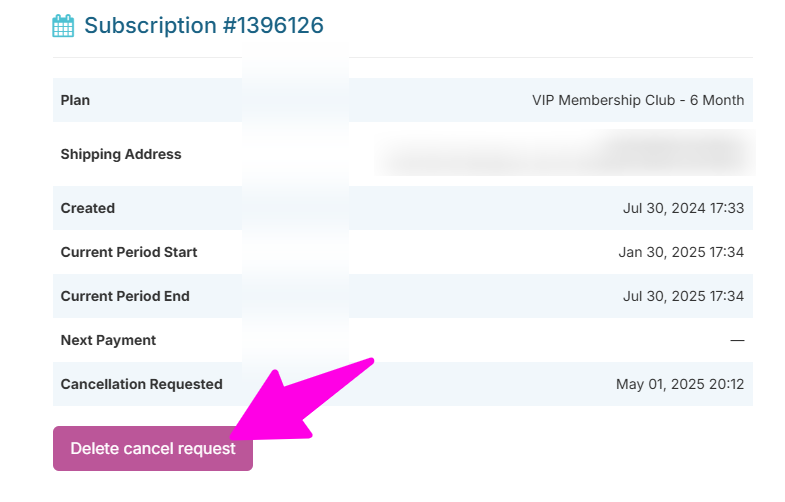Click the Plan row label
Viewport: 785px width, 502px height.
[x=75, y=100]
